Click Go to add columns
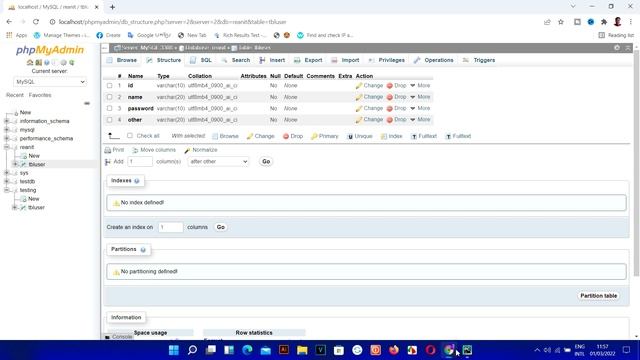 pyautogui.click(x=266, y=162)
